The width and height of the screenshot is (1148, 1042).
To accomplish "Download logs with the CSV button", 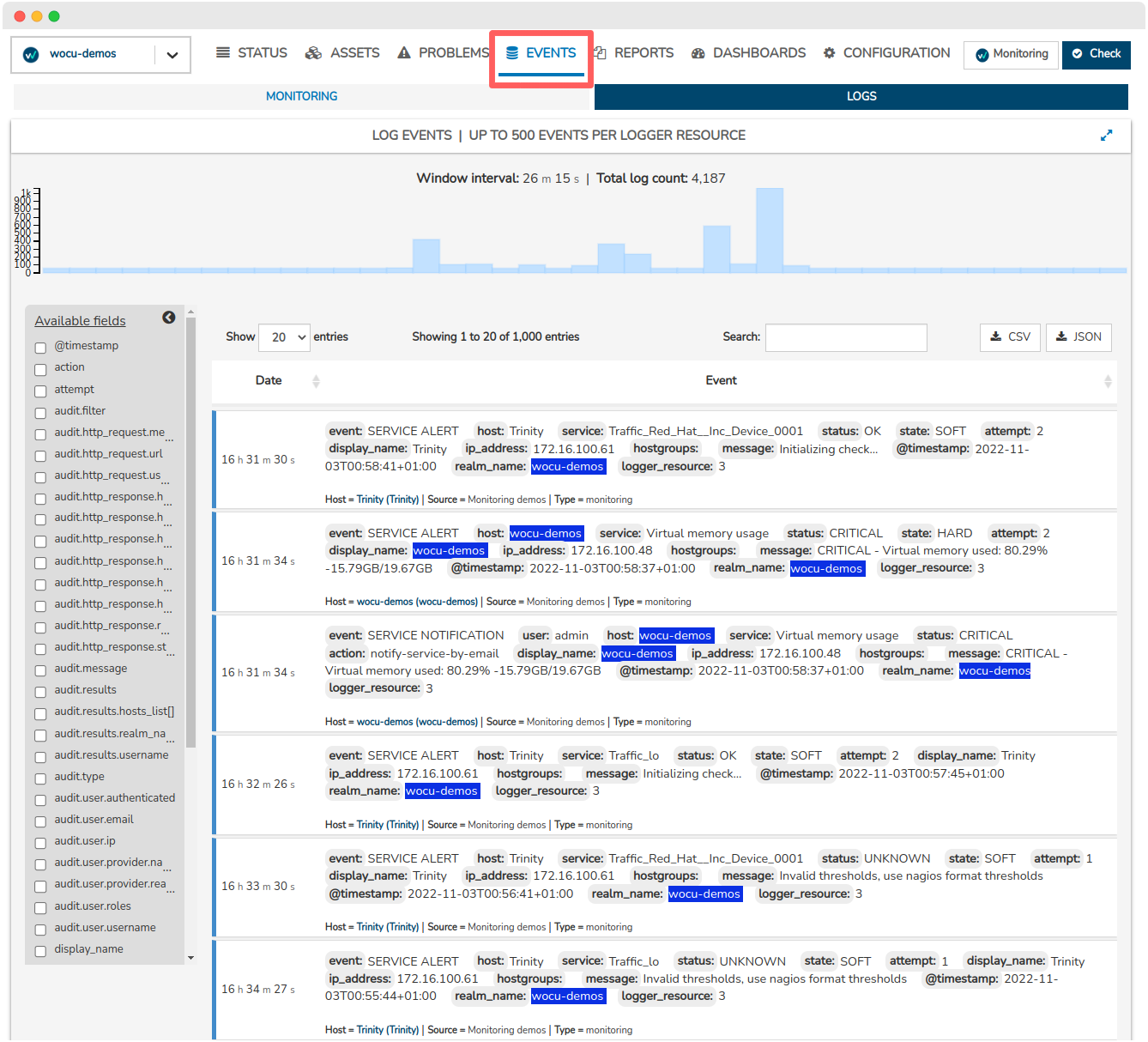I will point(1010,337).
